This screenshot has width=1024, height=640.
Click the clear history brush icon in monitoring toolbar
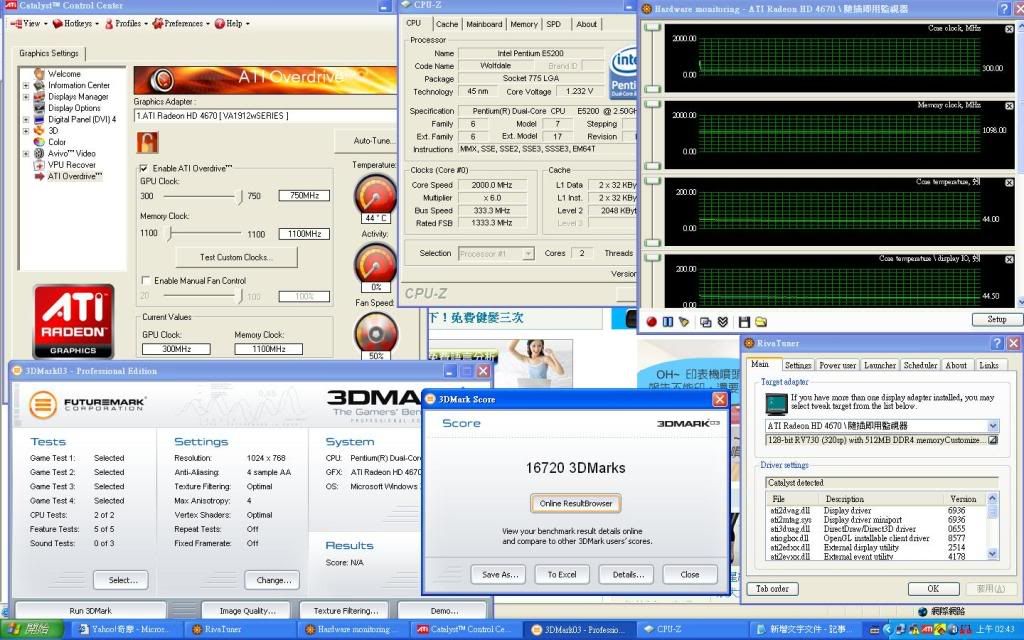point(684,322)
